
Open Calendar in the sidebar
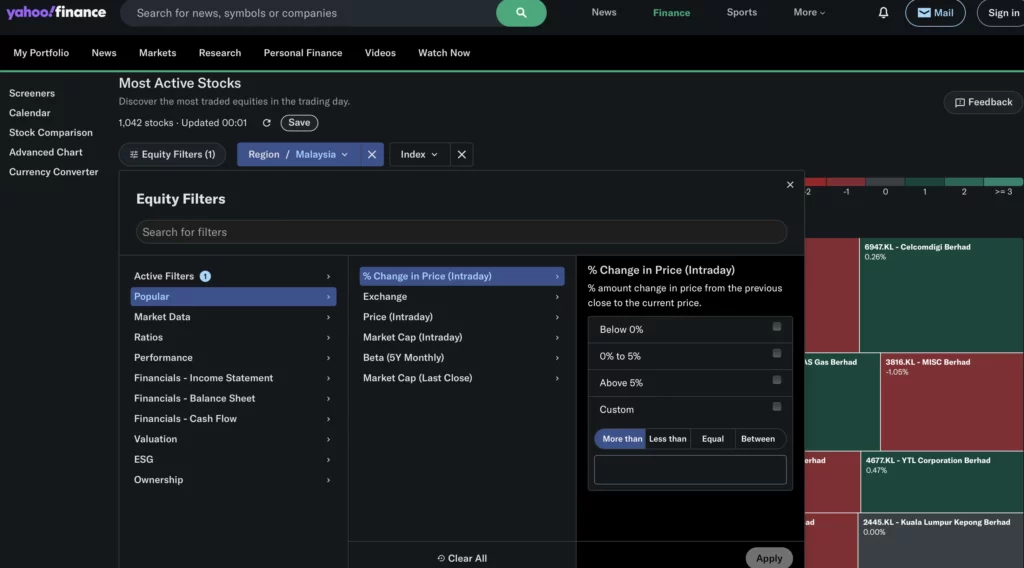tap(29, 113)
